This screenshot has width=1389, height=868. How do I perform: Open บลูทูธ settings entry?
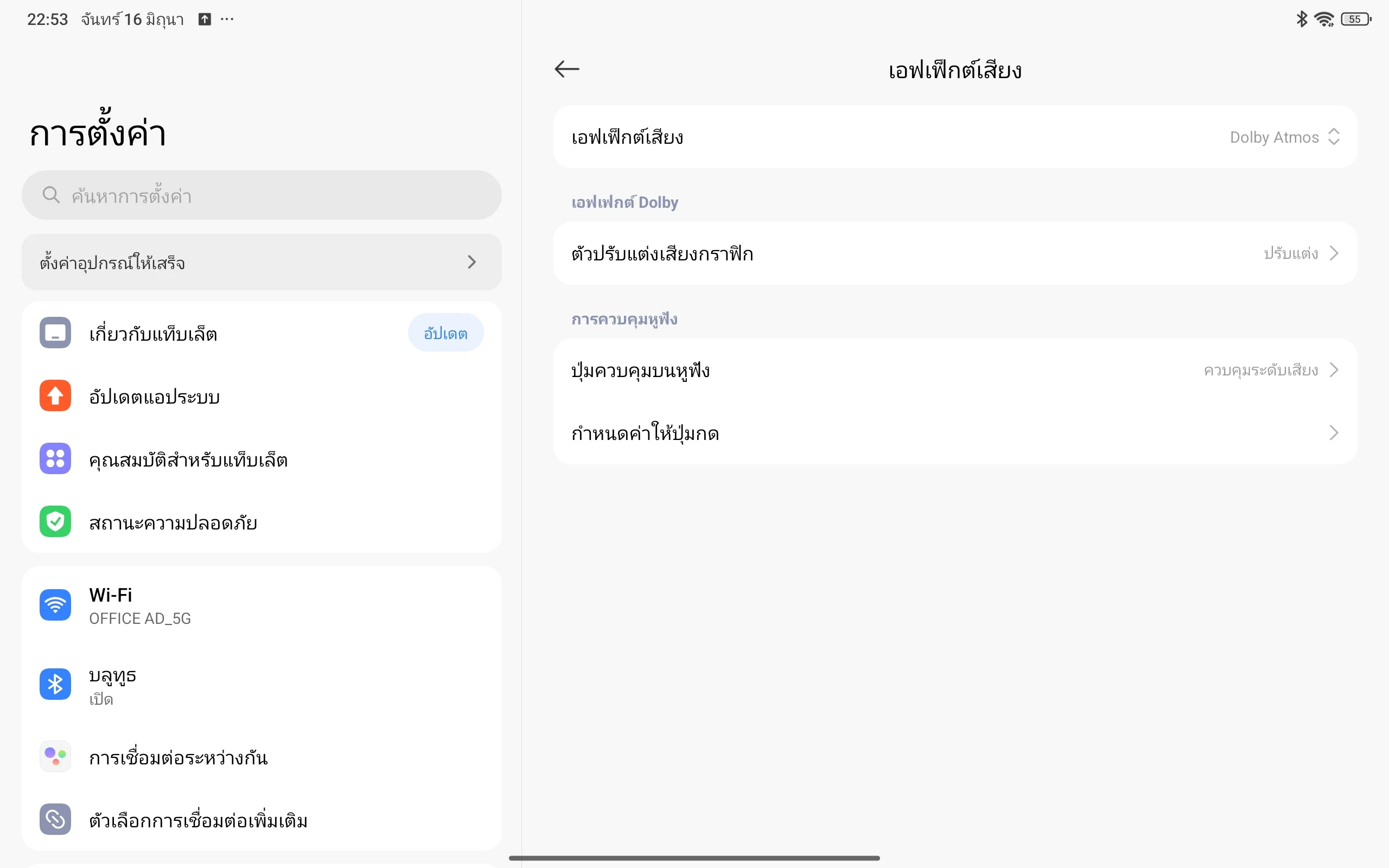point(262,684)
